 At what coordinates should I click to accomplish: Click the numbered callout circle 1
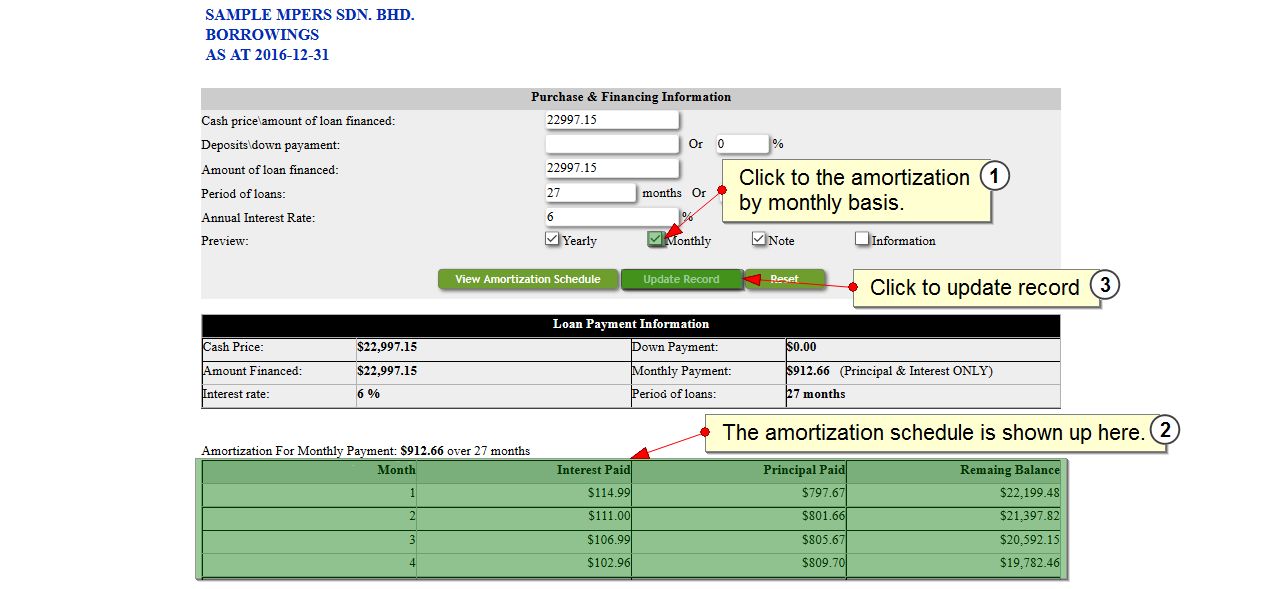coord(993,177)
